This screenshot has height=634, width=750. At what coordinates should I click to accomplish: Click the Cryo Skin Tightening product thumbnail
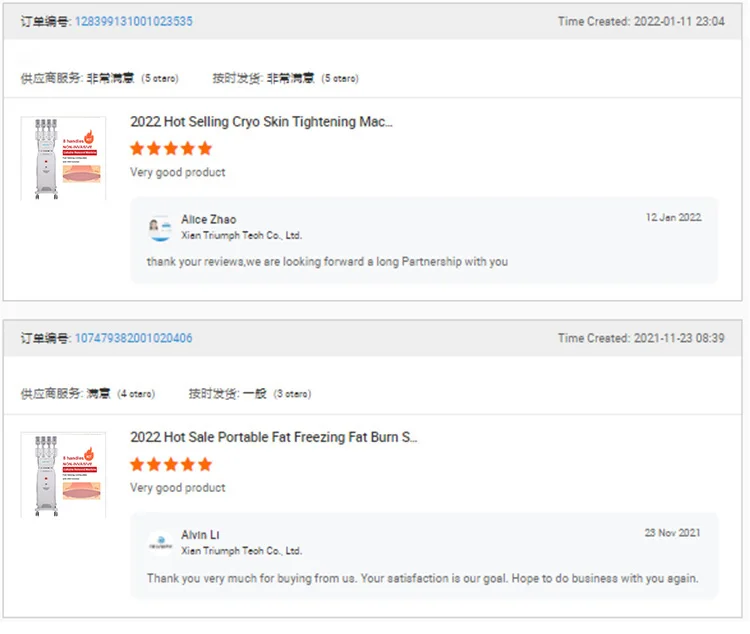click(x=63, y=158)
